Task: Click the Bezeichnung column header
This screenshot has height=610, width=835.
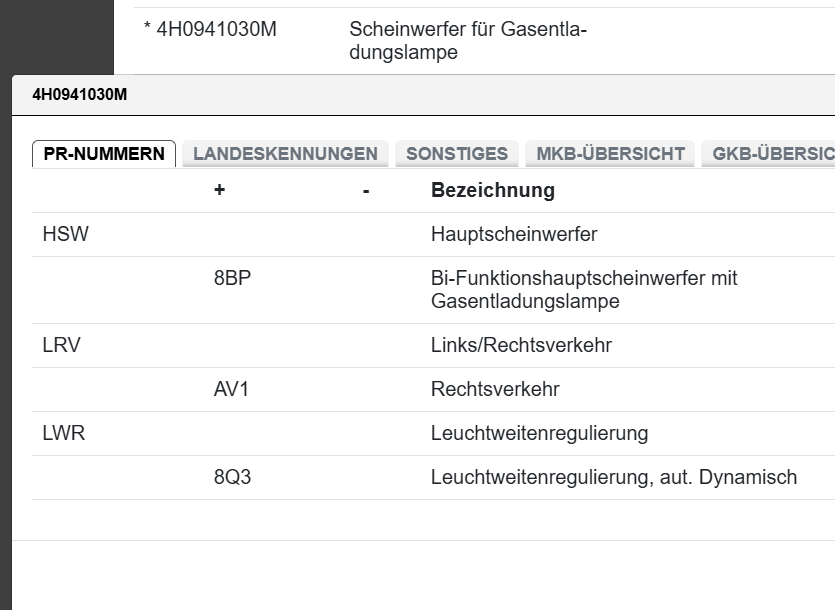Action: pos(492,190)
